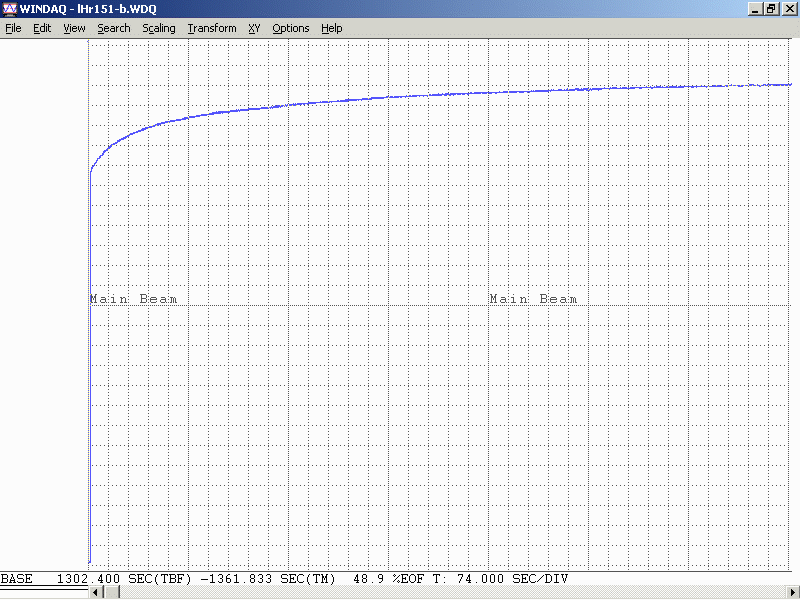Image resolution: width=800 pixels, height=600 pixels.
Task: Open the Options menu
Action: [x=291, y=28]
